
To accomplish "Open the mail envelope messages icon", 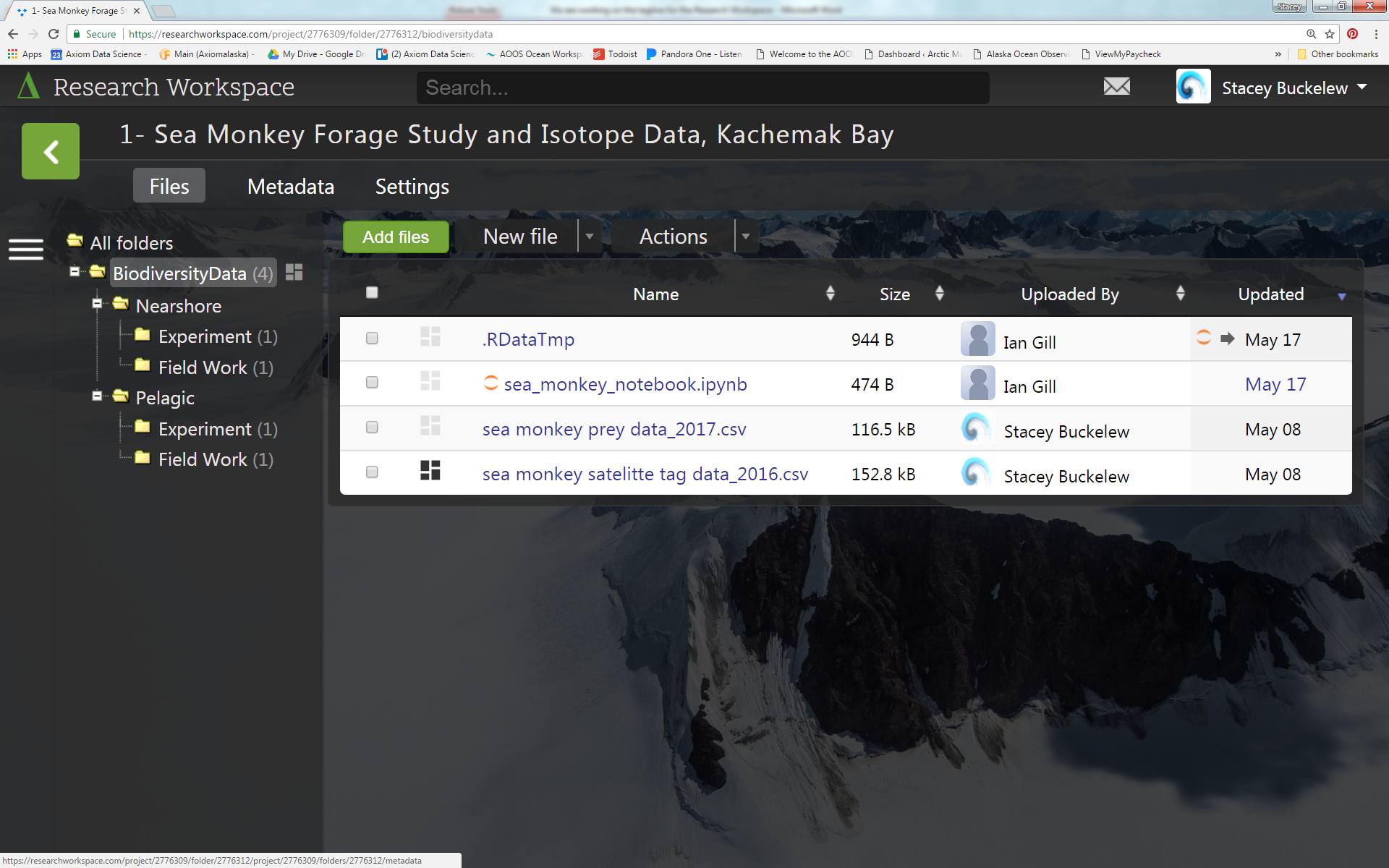I will 1116,87.
